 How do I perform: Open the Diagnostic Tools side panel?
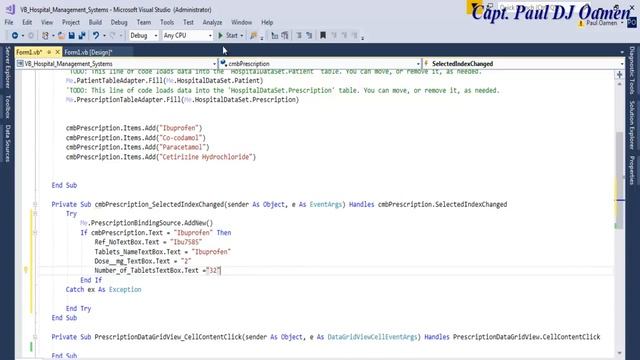click(632, 70)
